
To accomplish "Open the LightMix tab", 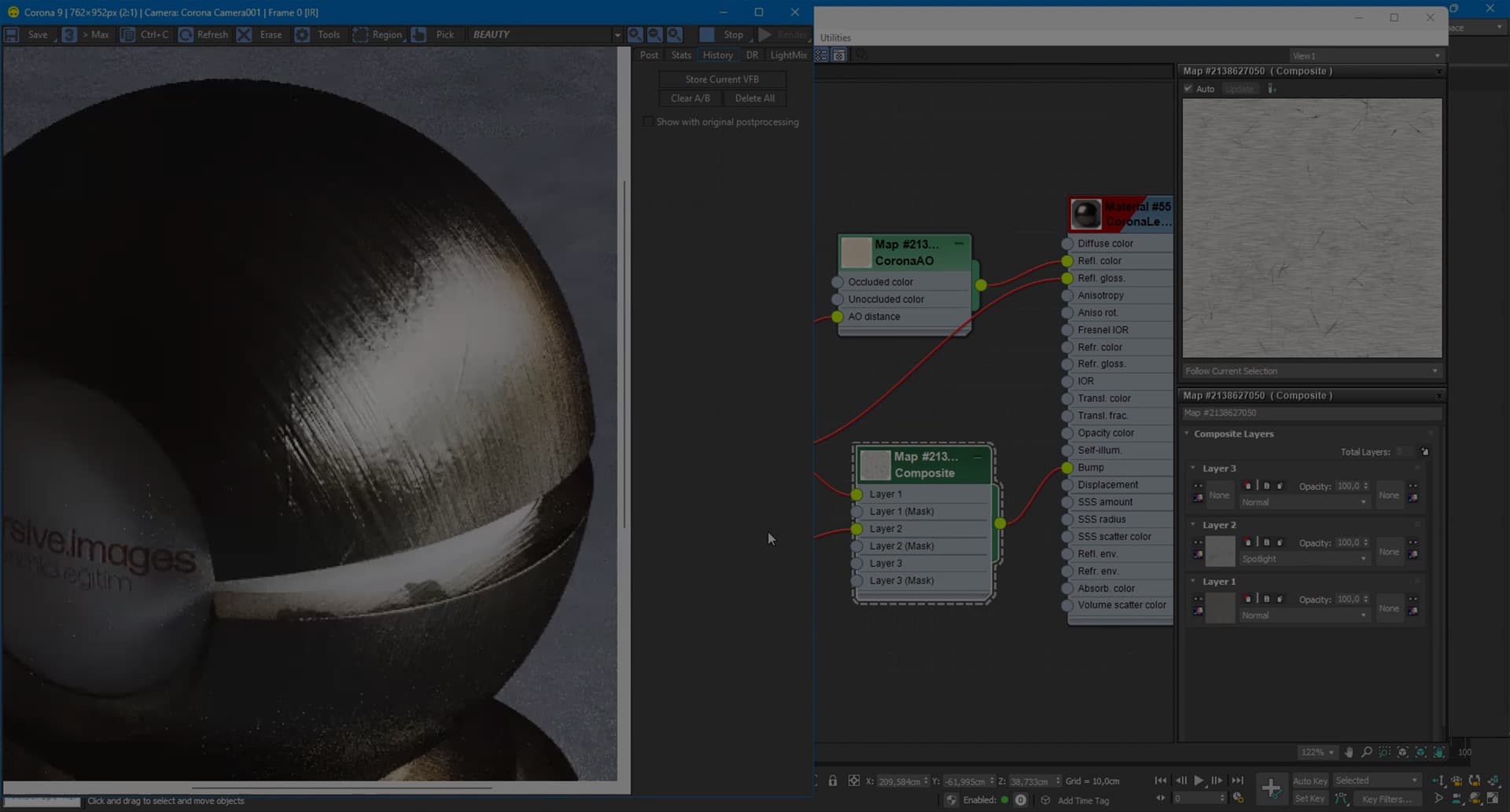I will pyautogui.click(x=788, y=55).
